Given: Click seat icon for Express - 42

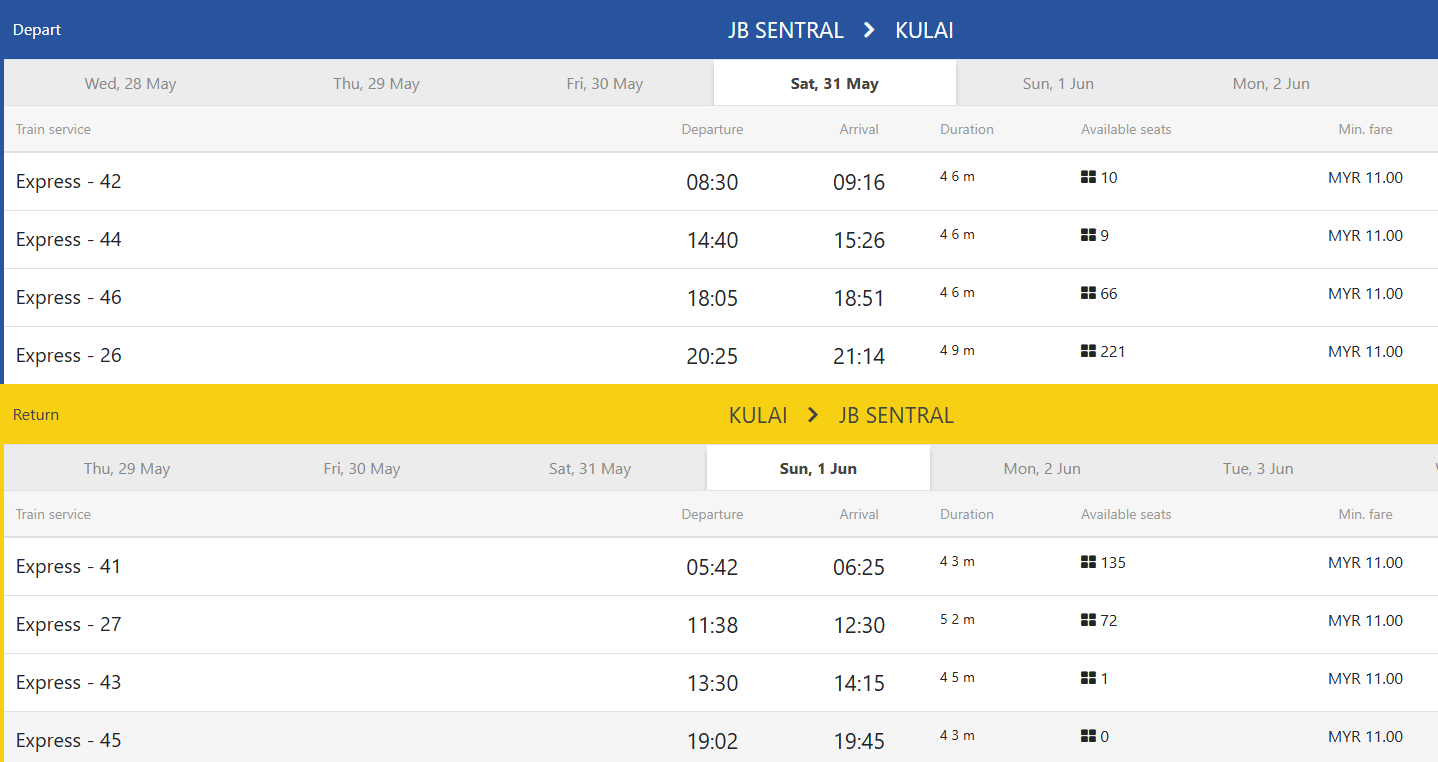Looking at the screenshot, I should point(1089,178).
